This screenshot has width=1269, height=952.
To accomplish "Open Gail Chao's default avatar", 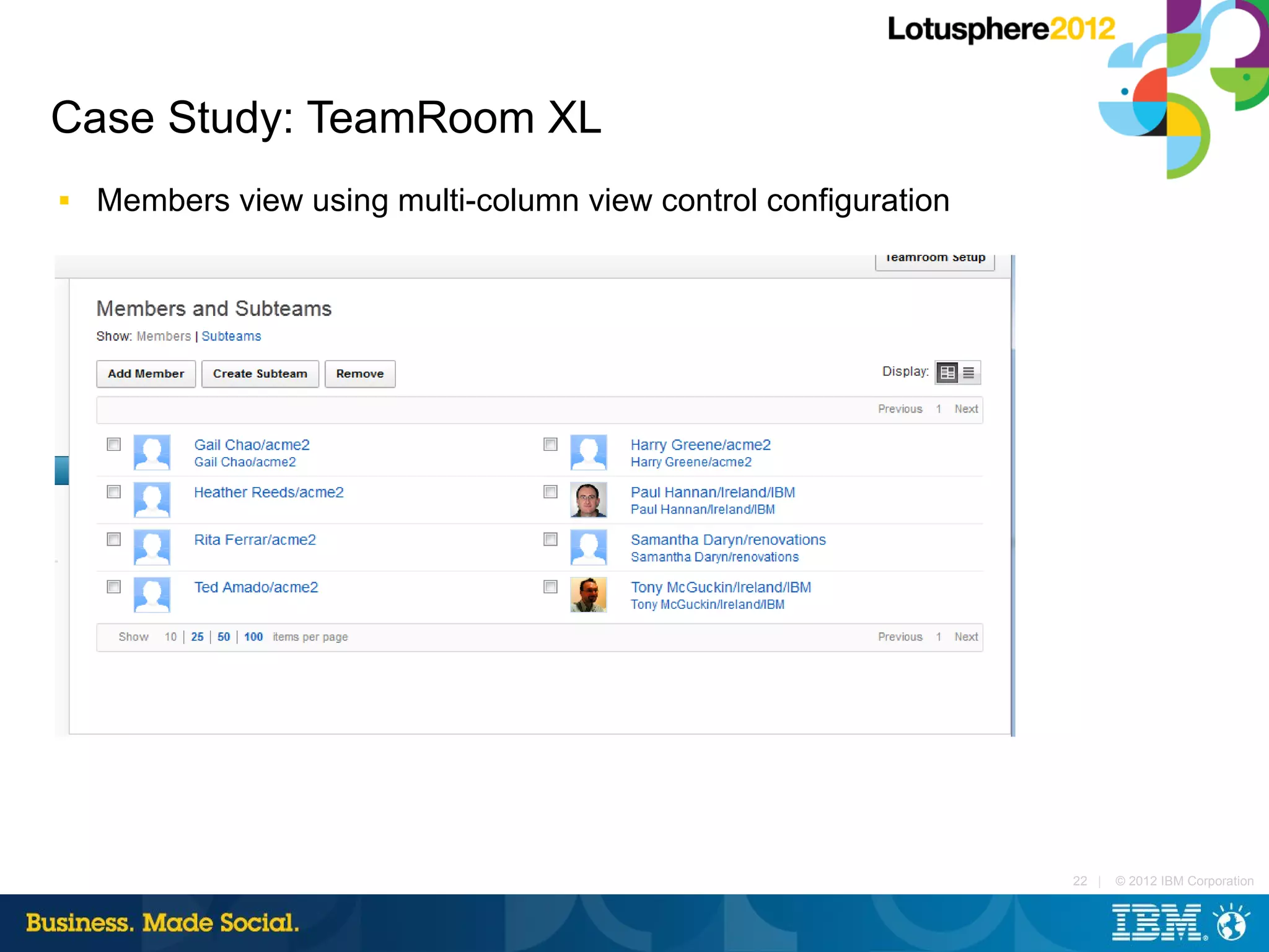I will pyautogui.click(x=152, y=452).
